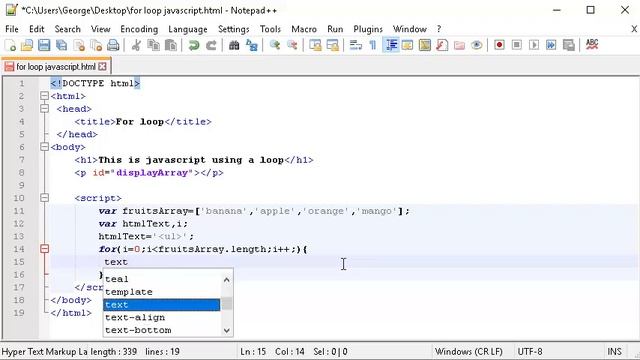The width and height of the screenshot is (640, 360).
Task: Open the Encoding menu
Action: [139, 29]
